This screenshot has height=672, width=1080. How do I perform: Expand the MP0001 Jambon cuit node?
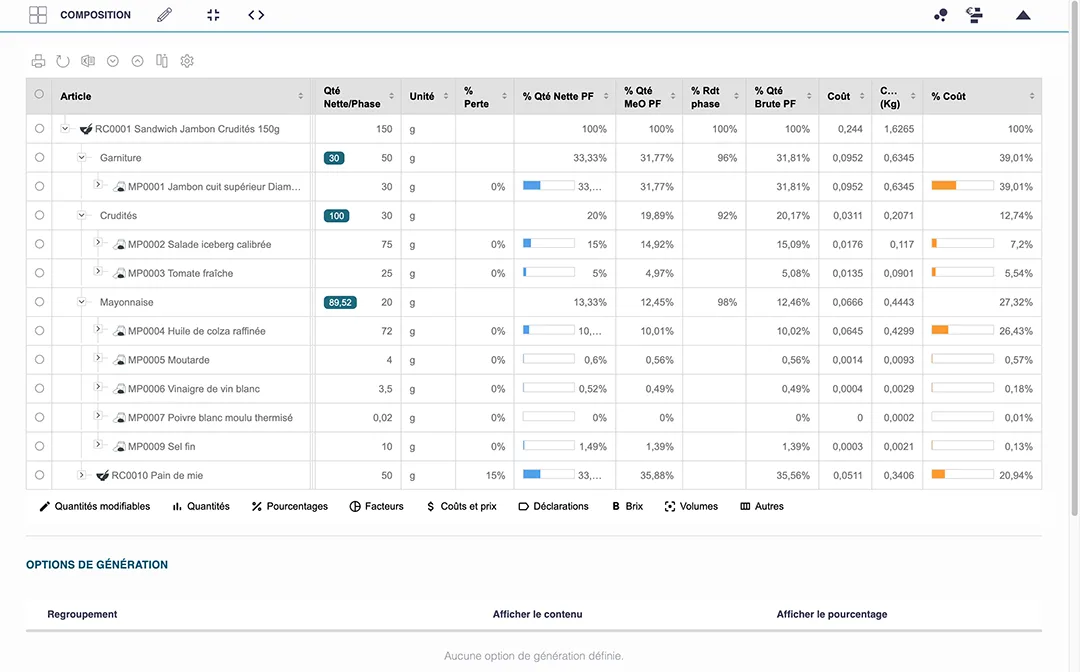click(x=98, y=185)
